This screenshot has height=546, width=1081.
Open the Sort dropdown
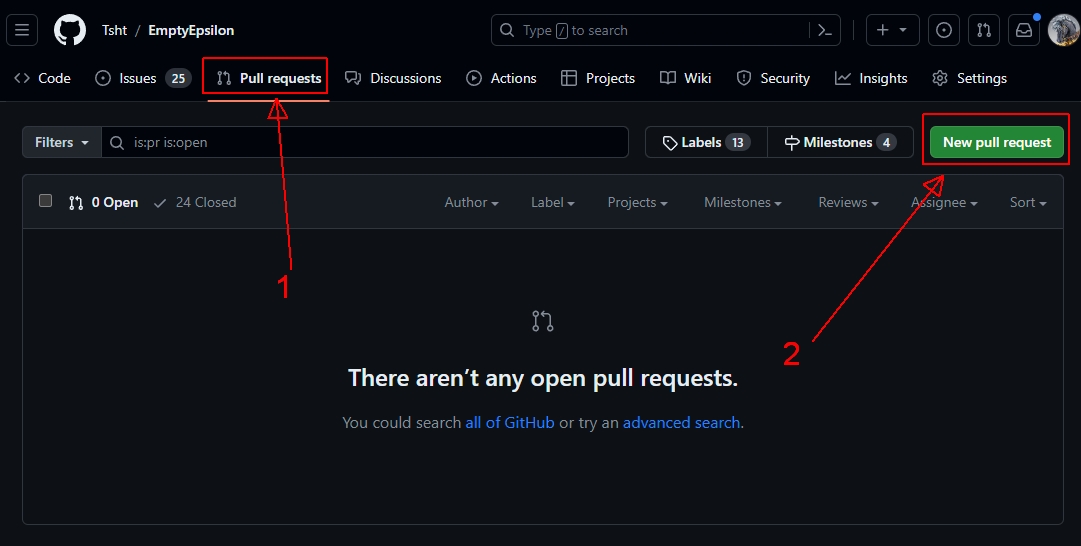click(x=1028, y=203)
